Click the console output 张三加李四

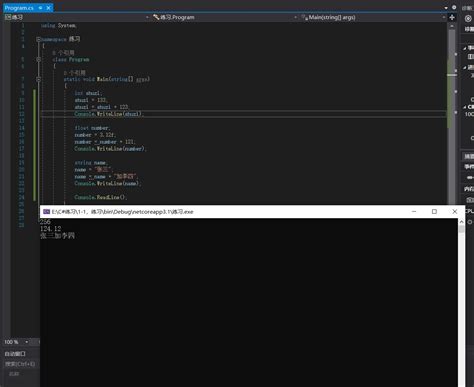pyautogui.click(x=57, y=236)
